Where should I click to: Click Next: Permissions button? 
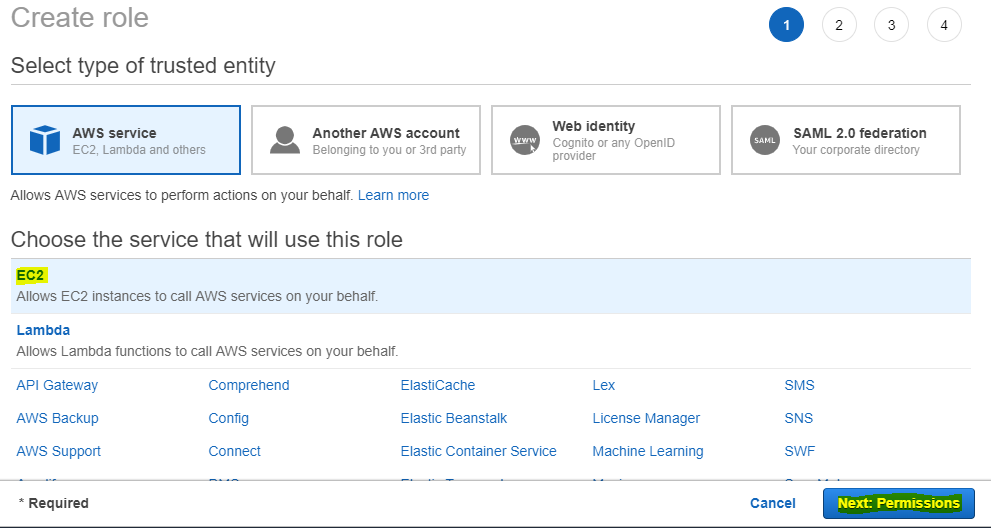(x=899, y=503)
